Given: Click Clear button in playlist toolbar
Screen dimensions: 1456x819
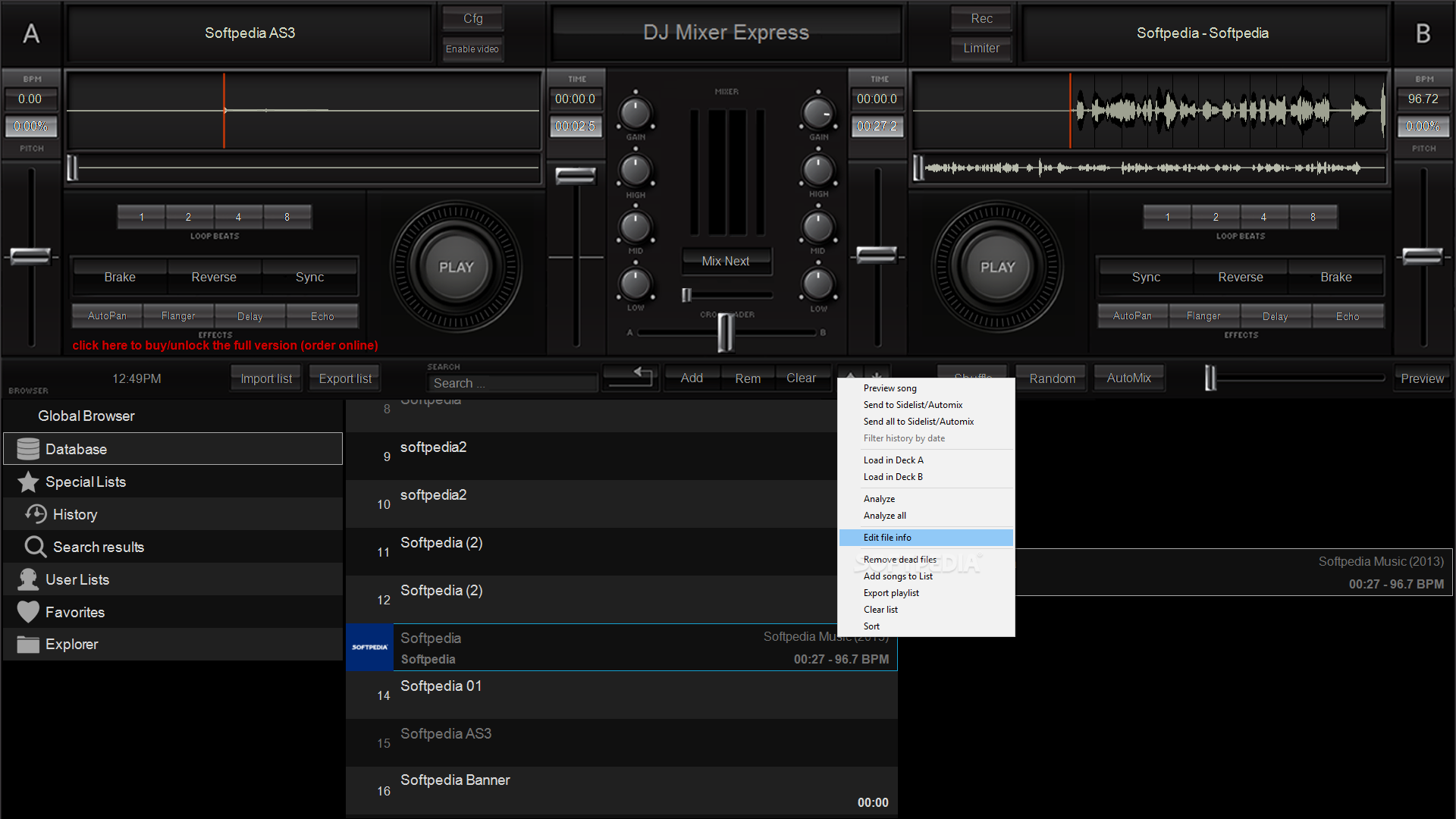Looking at the screenshot, I should coord(802,378).
